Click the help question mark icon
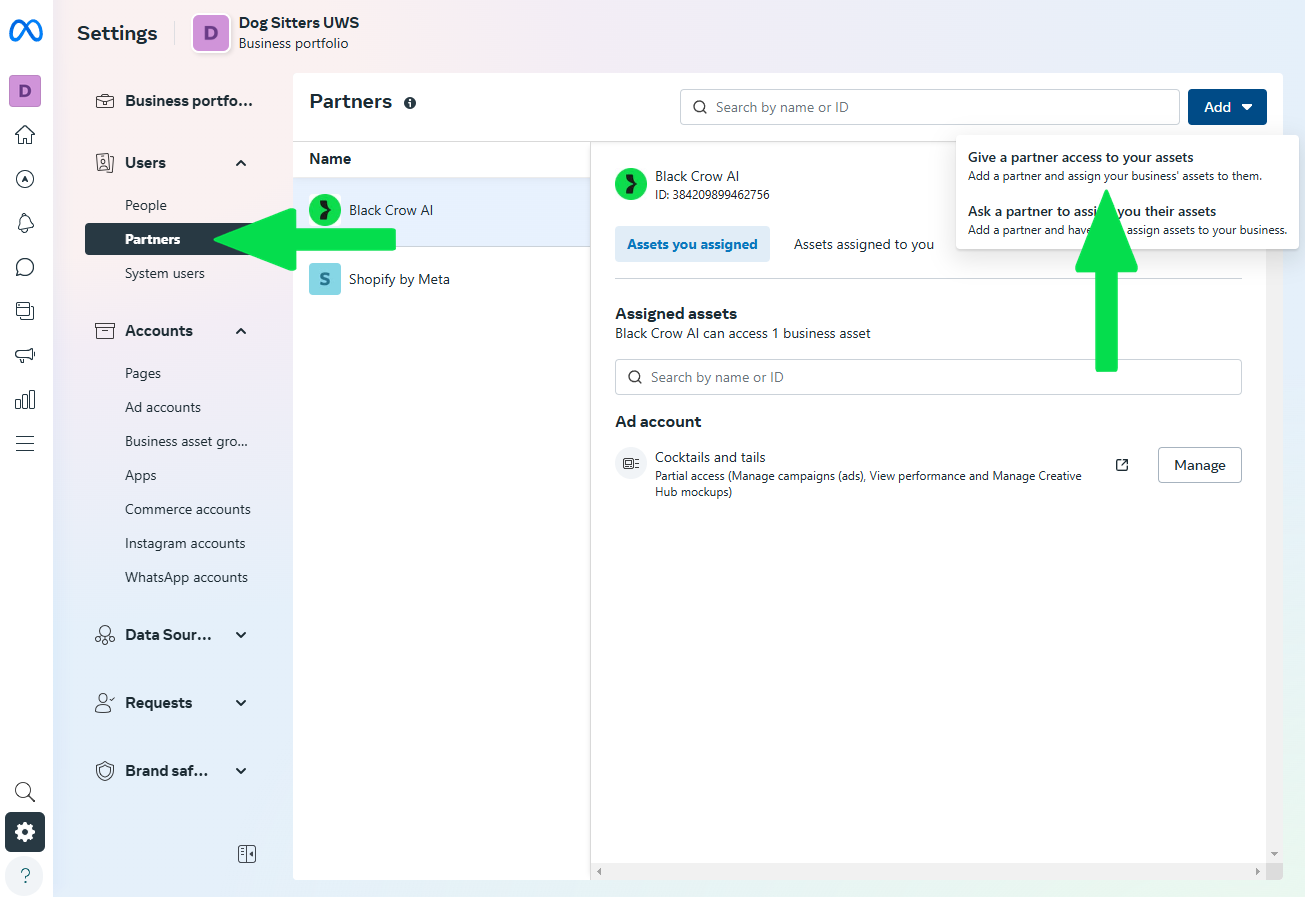 point(25,875)
